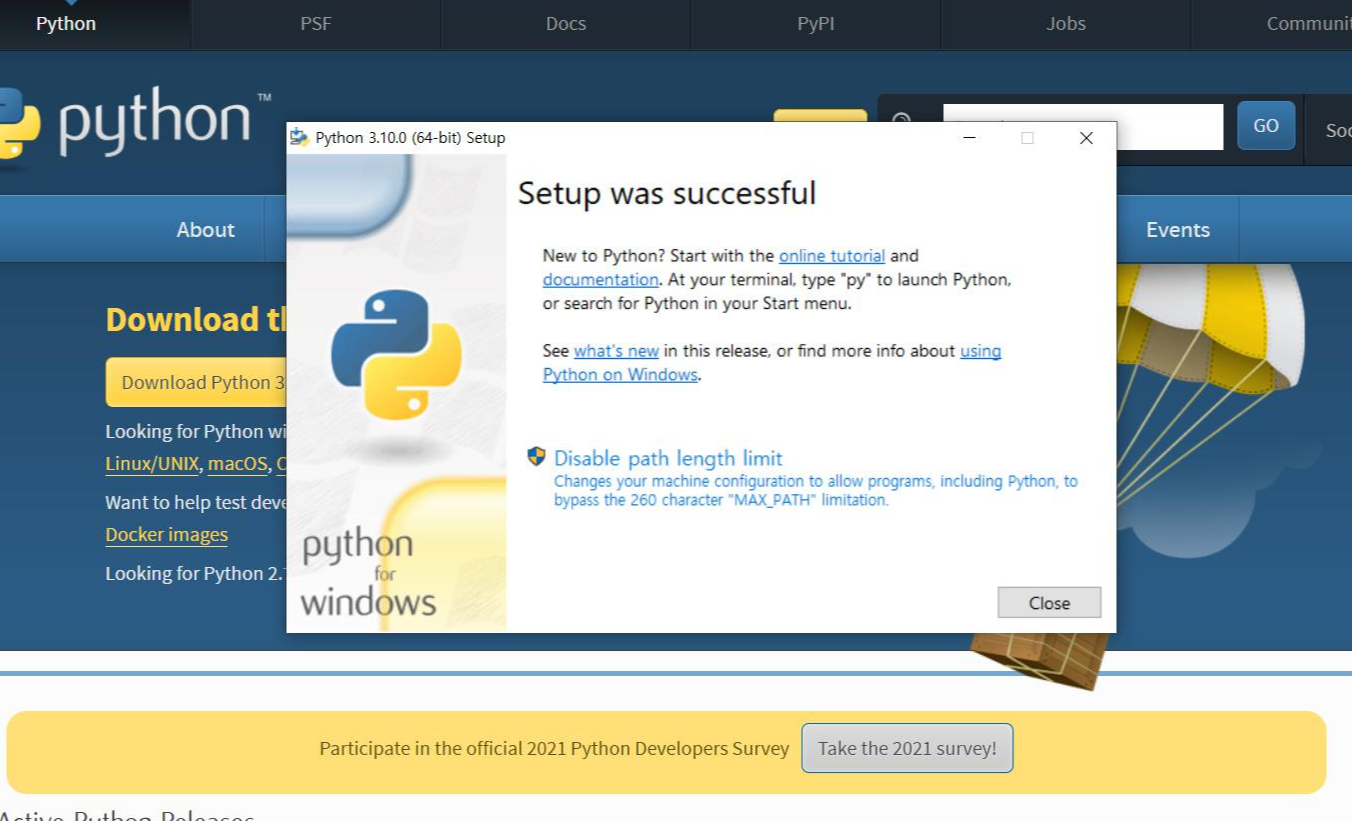The height and width of the screenshot is (821, 1352).
Task: Click the yellow Download Python button on website
Action: 196,382
